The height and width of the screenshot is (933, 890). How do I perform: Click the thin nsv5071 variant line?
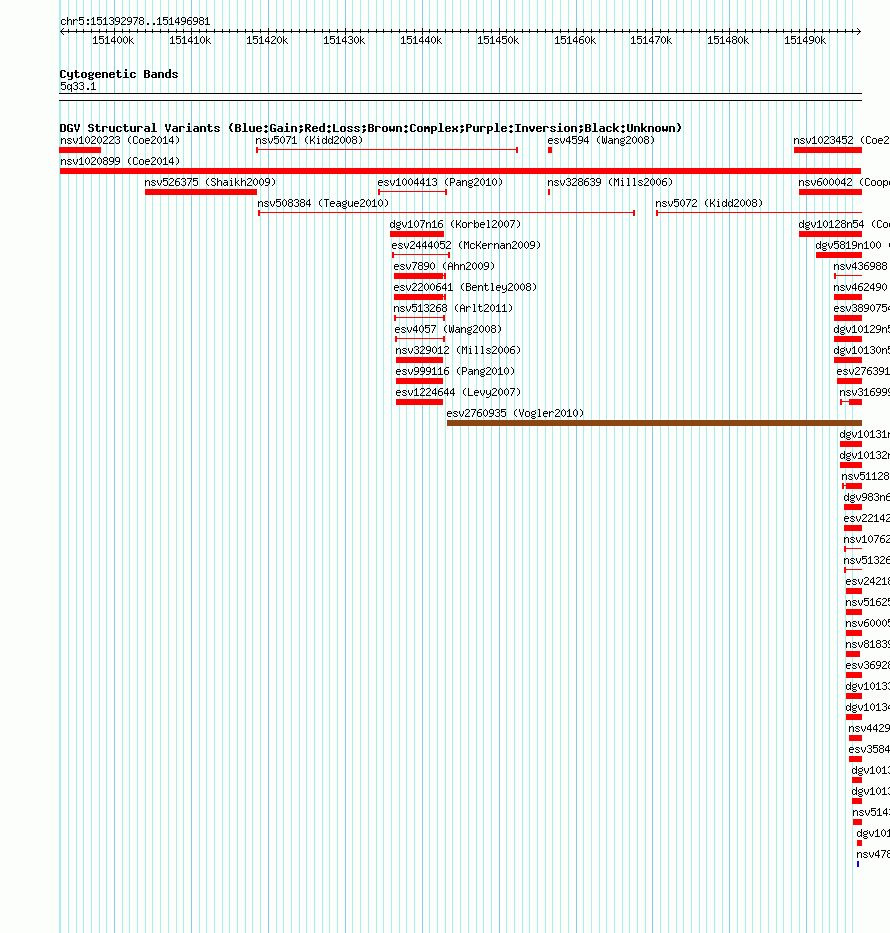387,150
